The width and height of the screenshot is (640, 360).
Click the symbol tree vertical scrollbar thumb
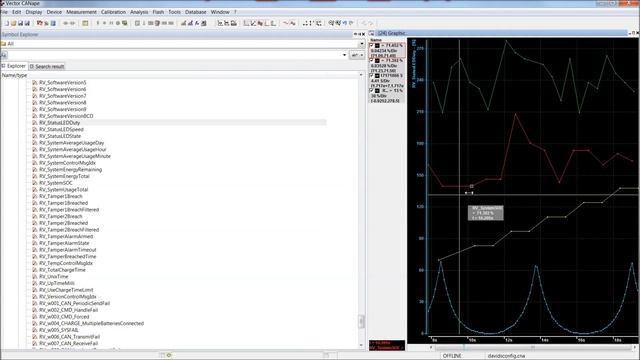point(361,322)
